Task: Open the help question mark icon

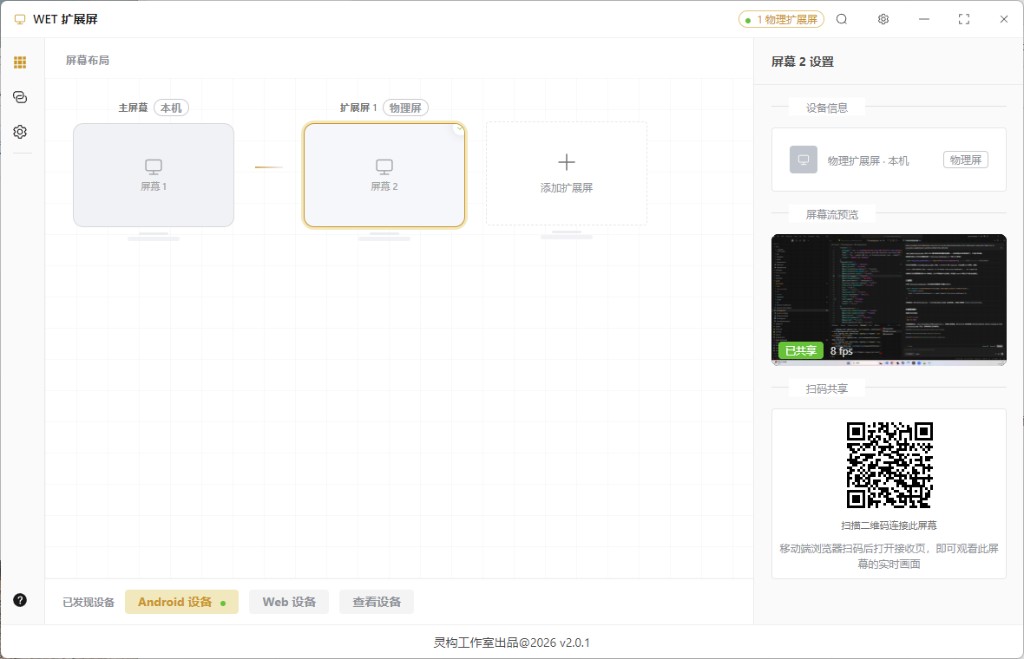Action: pyautogui.click(x=20, y=600)
